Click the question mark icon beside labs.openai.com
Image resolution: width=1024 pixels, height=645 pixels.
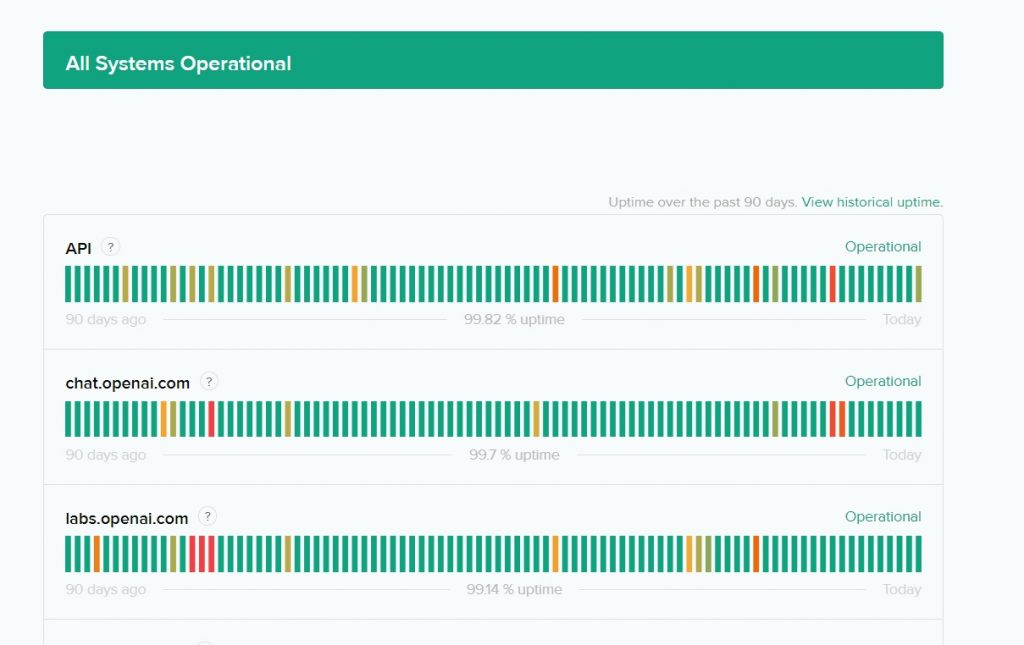(x=207, y=517)
